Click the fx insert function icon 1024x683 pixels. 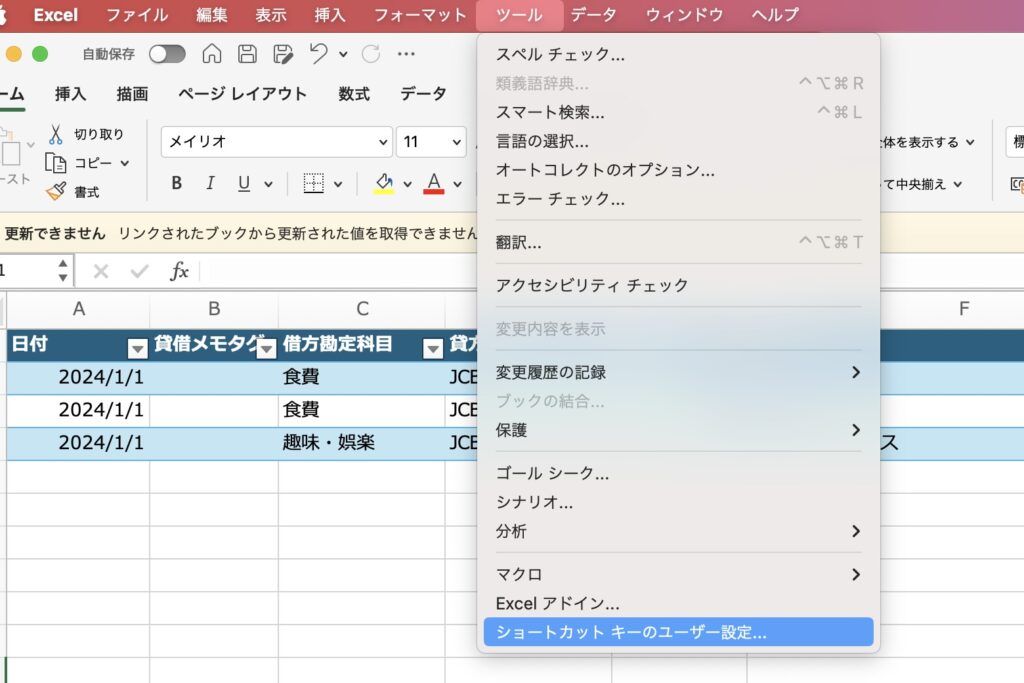pyautogui.click(x=179, y=270)
